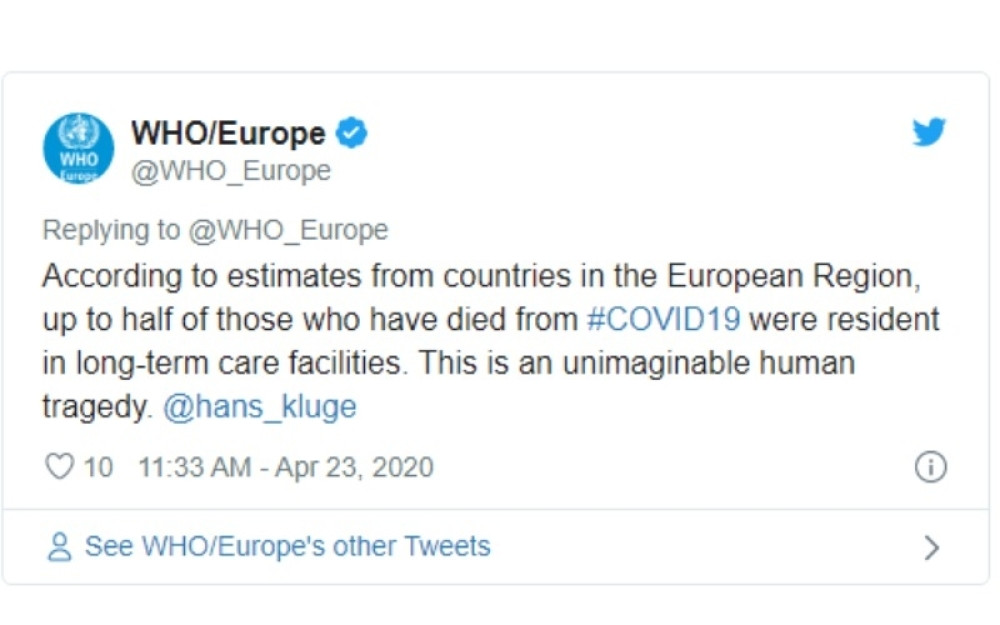Like the tweet with the heart icon
The height and width of the screenshot is (625, 1000).
[60, 466]
